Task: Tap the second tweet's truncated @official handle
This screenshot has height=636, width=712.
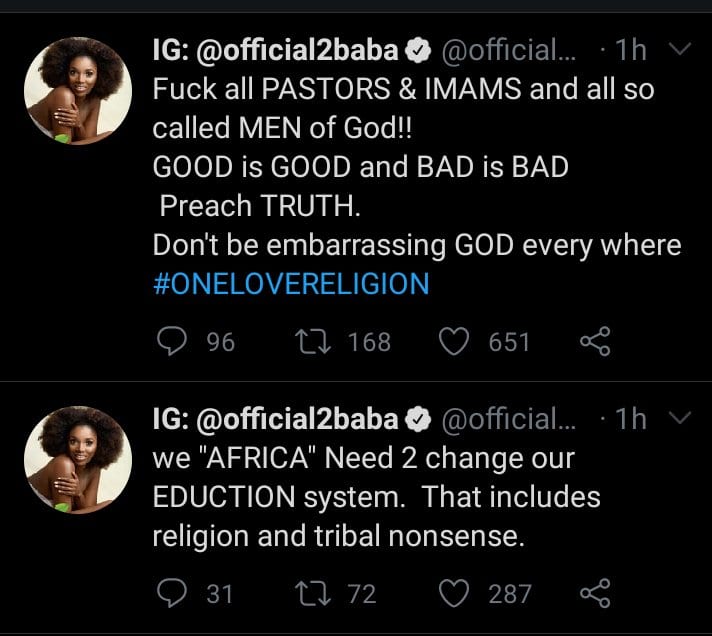Action: [509, 418]
